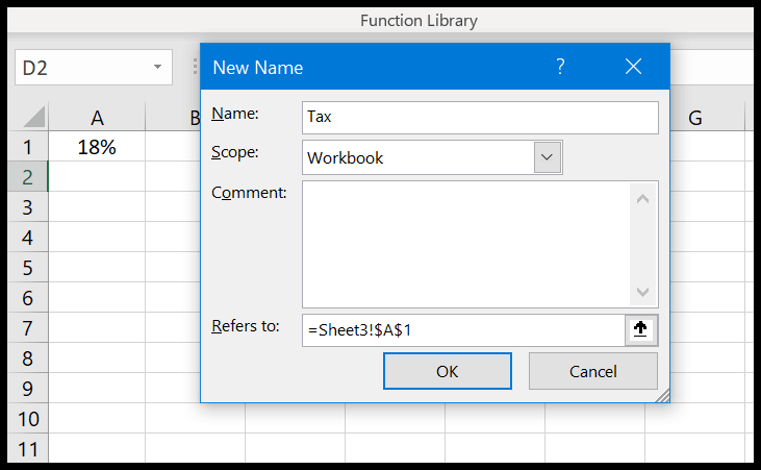This screenshot has width=761, height=470.
Task: Click the dialog resize grip corner
Action: tap(663, 396)
